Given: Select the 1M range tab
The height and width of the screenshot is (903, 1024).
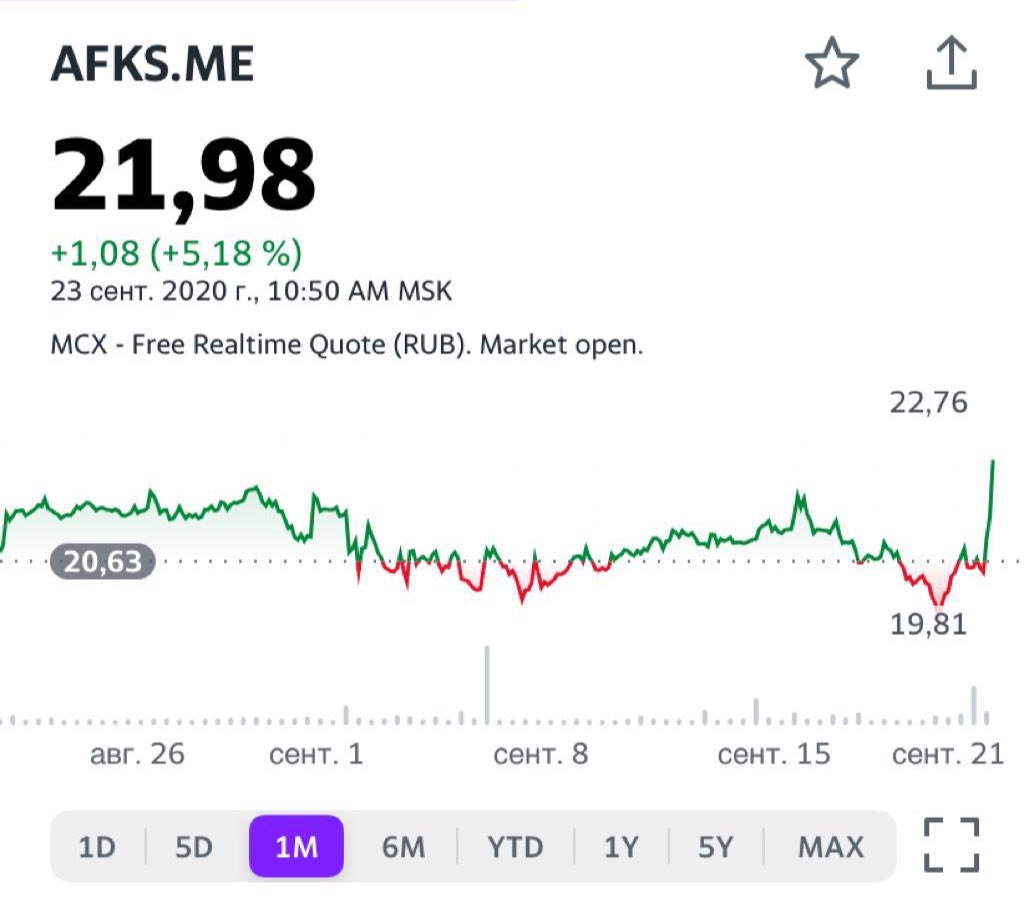Looking at the screenshot, I should (x=296, y=847).
